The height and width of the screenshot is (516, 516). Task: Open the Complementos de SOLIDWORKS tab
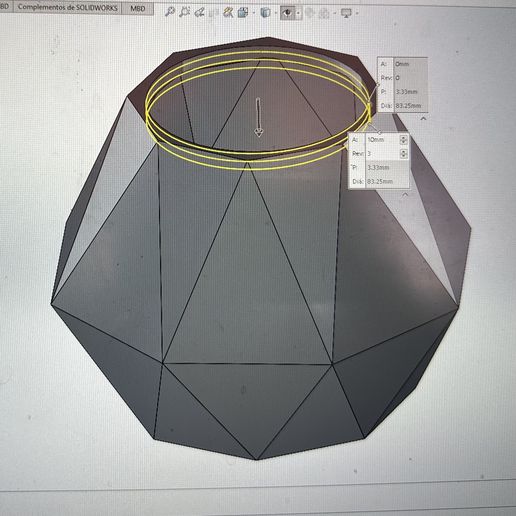point(68,7)
